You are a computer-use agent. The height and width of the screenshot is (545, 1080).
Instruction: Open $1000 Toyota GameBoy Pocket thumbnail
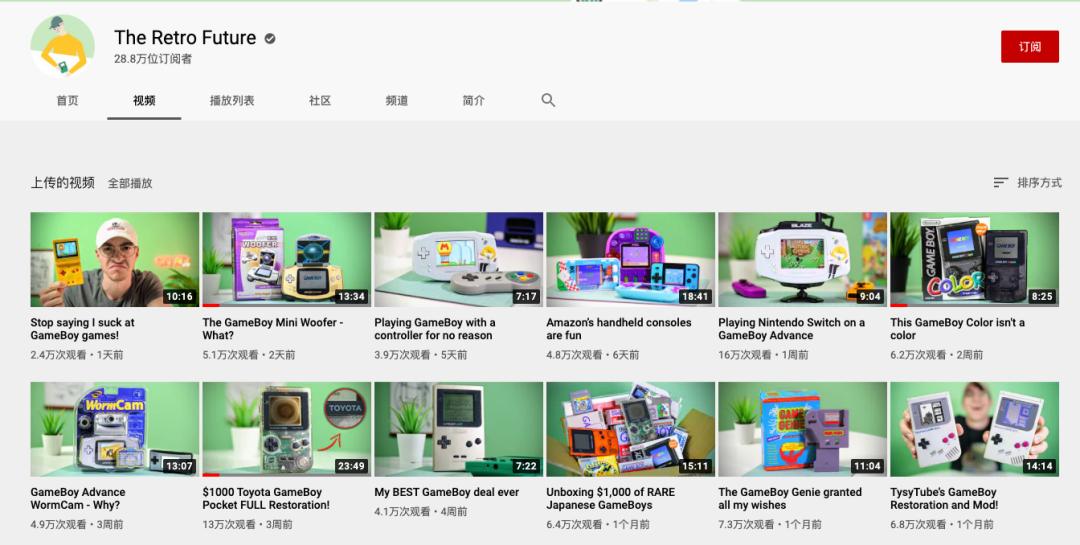tap(287, 429)
